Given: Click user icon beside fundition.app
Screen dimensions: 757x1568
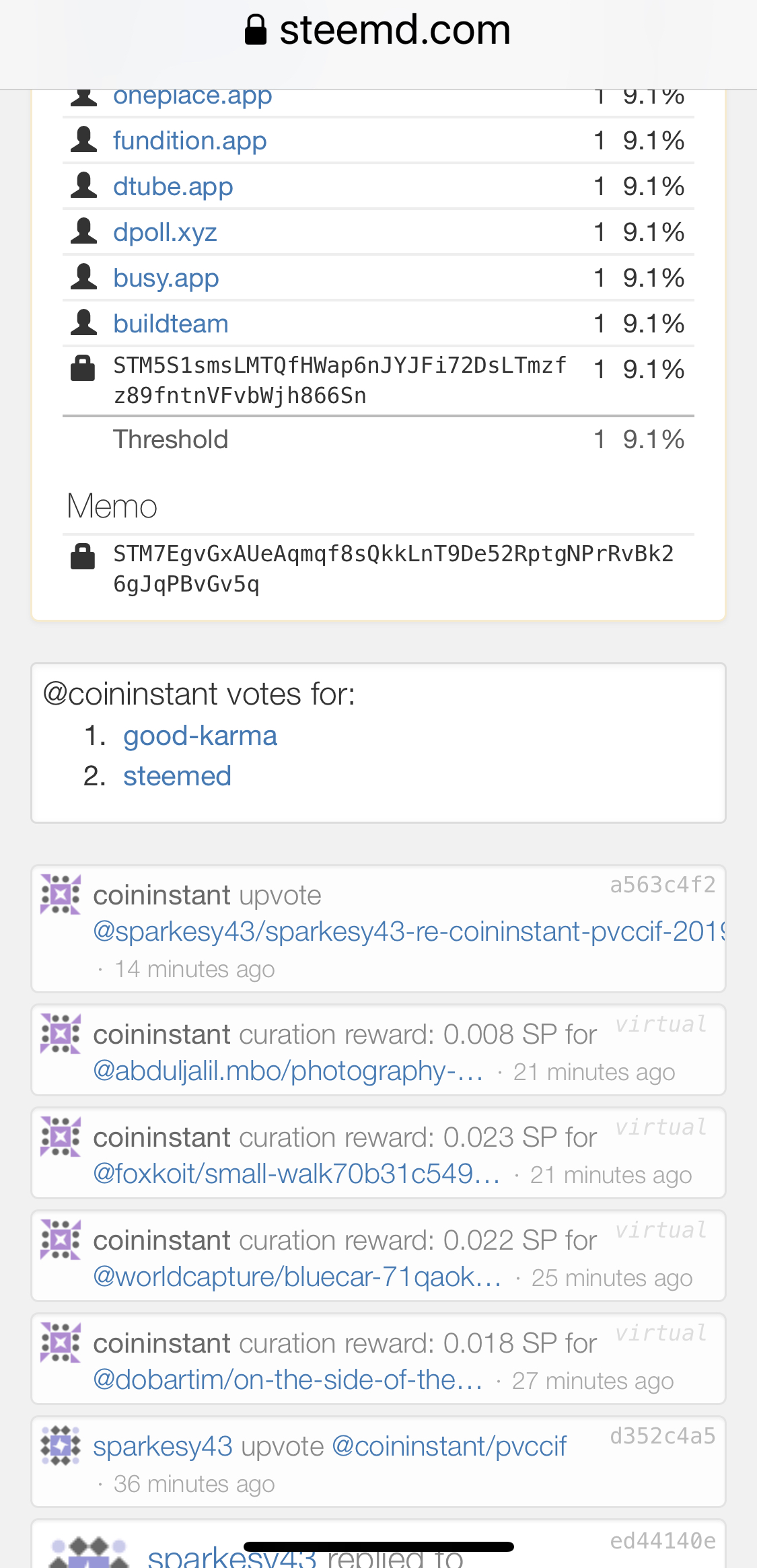Looking at the screenshot, I should pos(83,139).
